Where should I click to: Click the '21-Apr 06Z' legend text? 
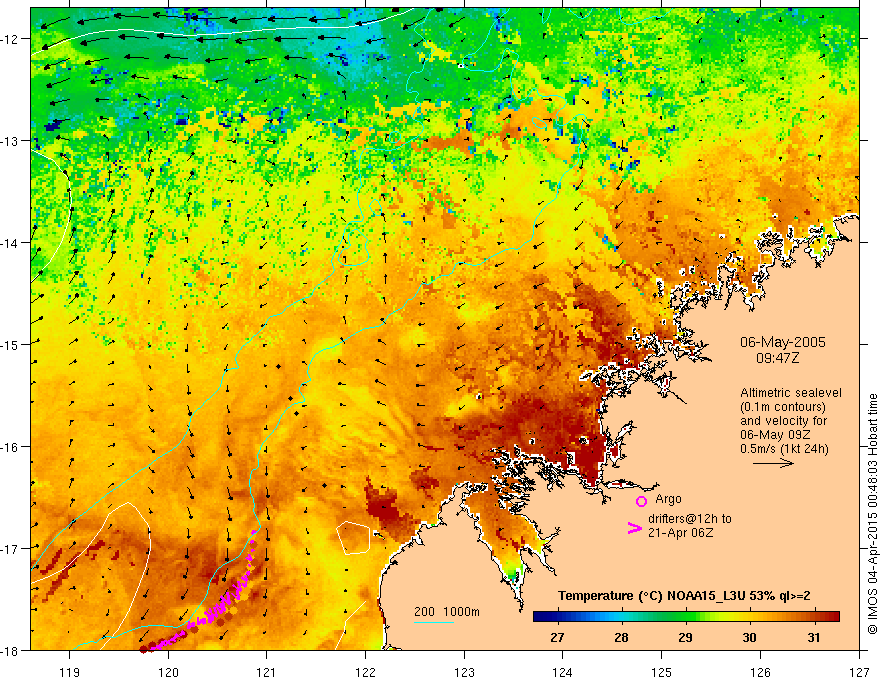(x=680, y=533)
